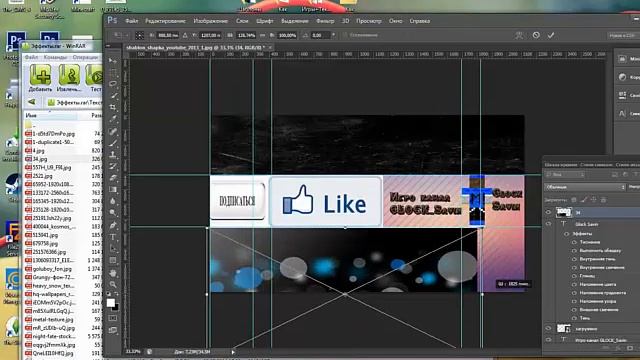
Task: Sort WinRAR list by Имя column
Action: click(x=51, y=116)
